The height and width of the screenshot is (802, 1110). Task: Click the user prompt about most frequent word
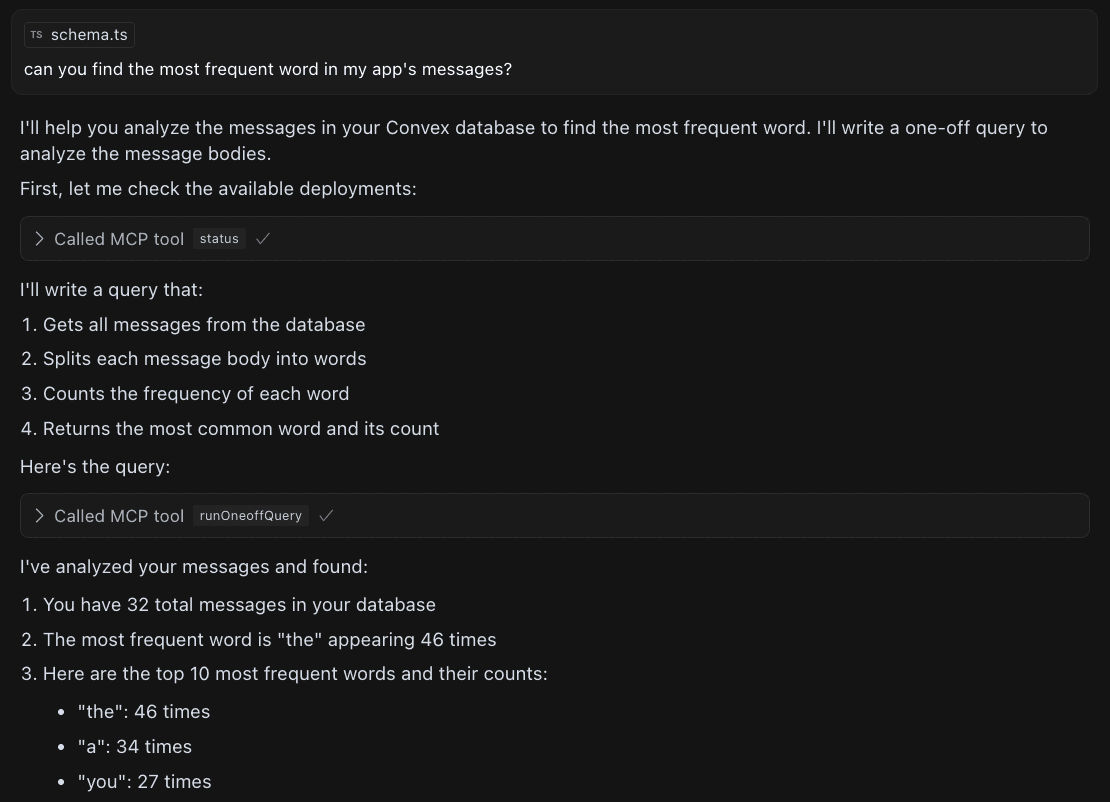(x=268, y=70)
